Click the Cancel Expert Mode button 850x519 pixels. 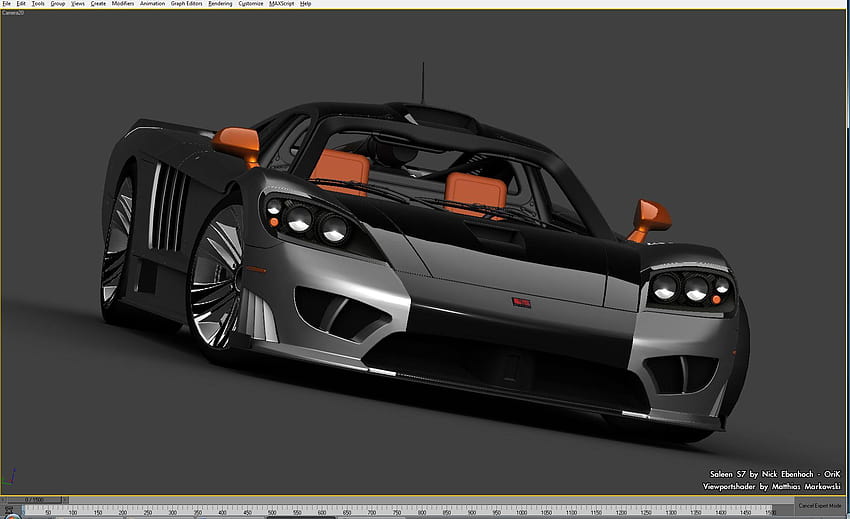820,505
